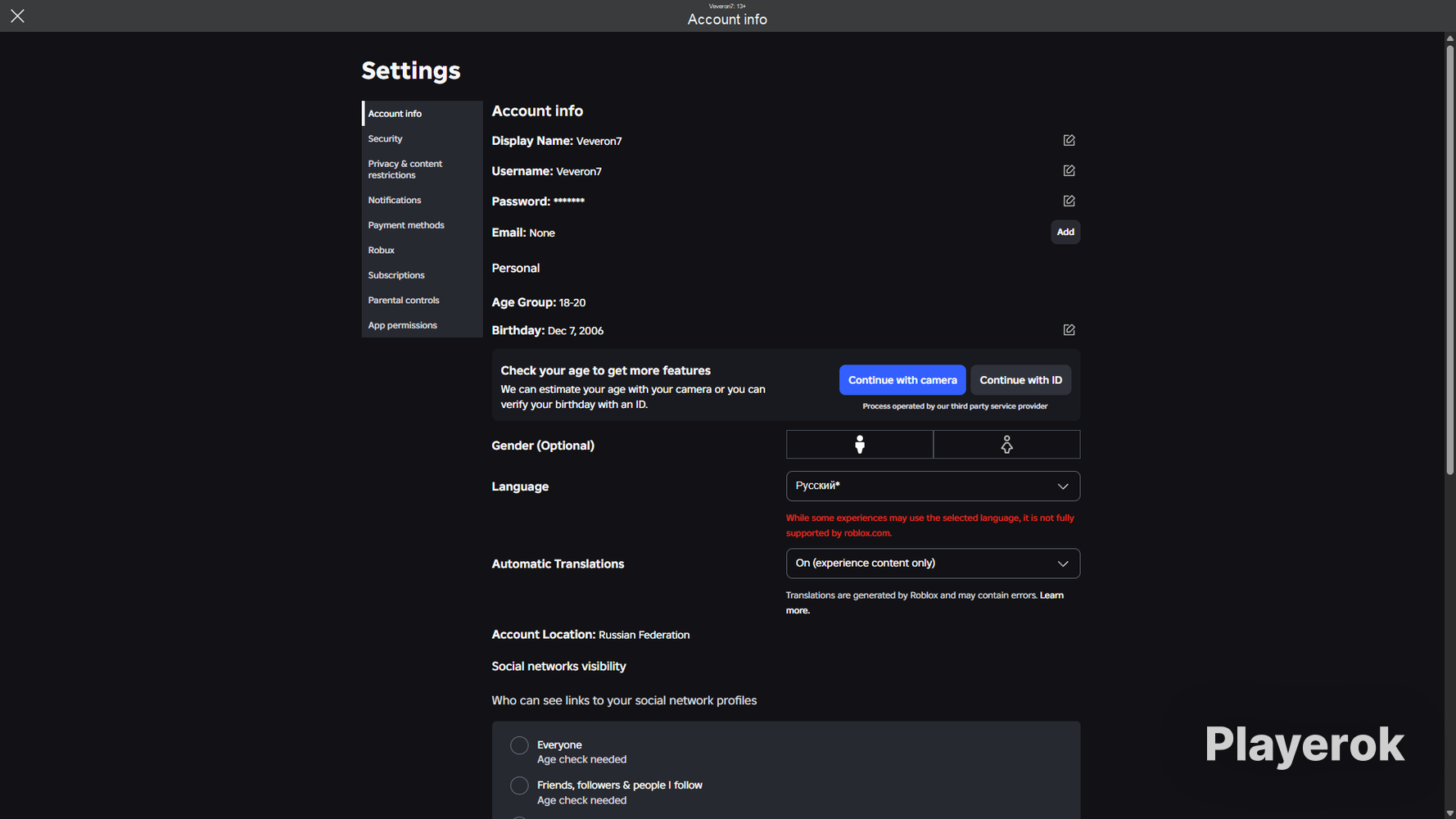Select the female gender icon

click(x=1006, y=445)
